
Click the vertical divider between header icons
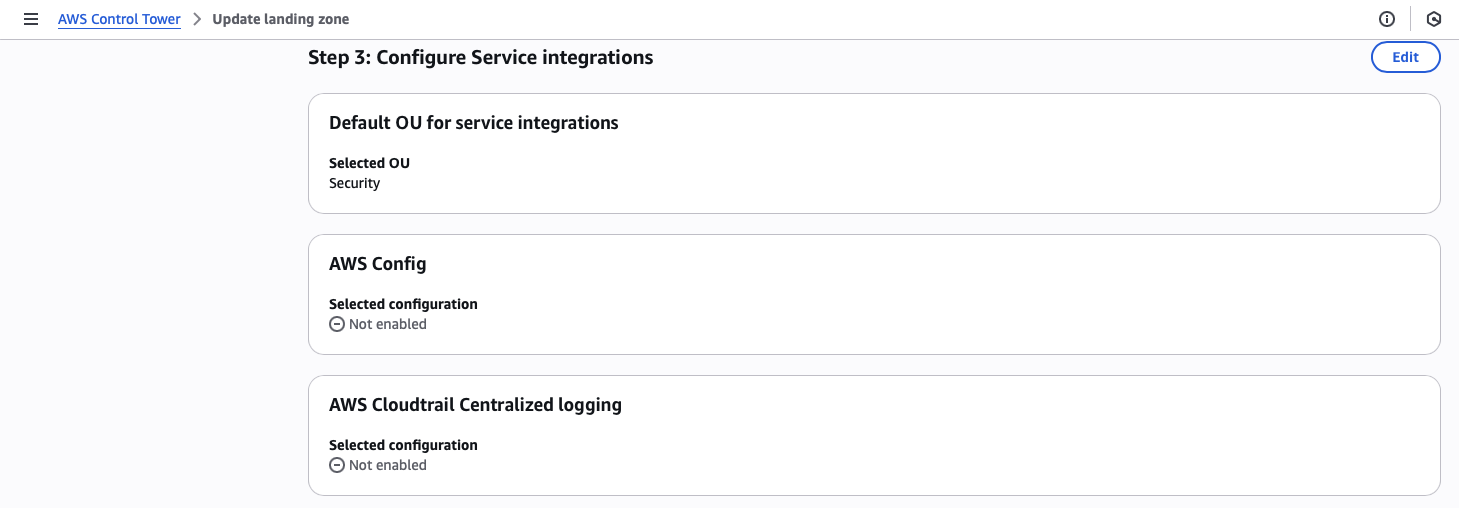1410,19
